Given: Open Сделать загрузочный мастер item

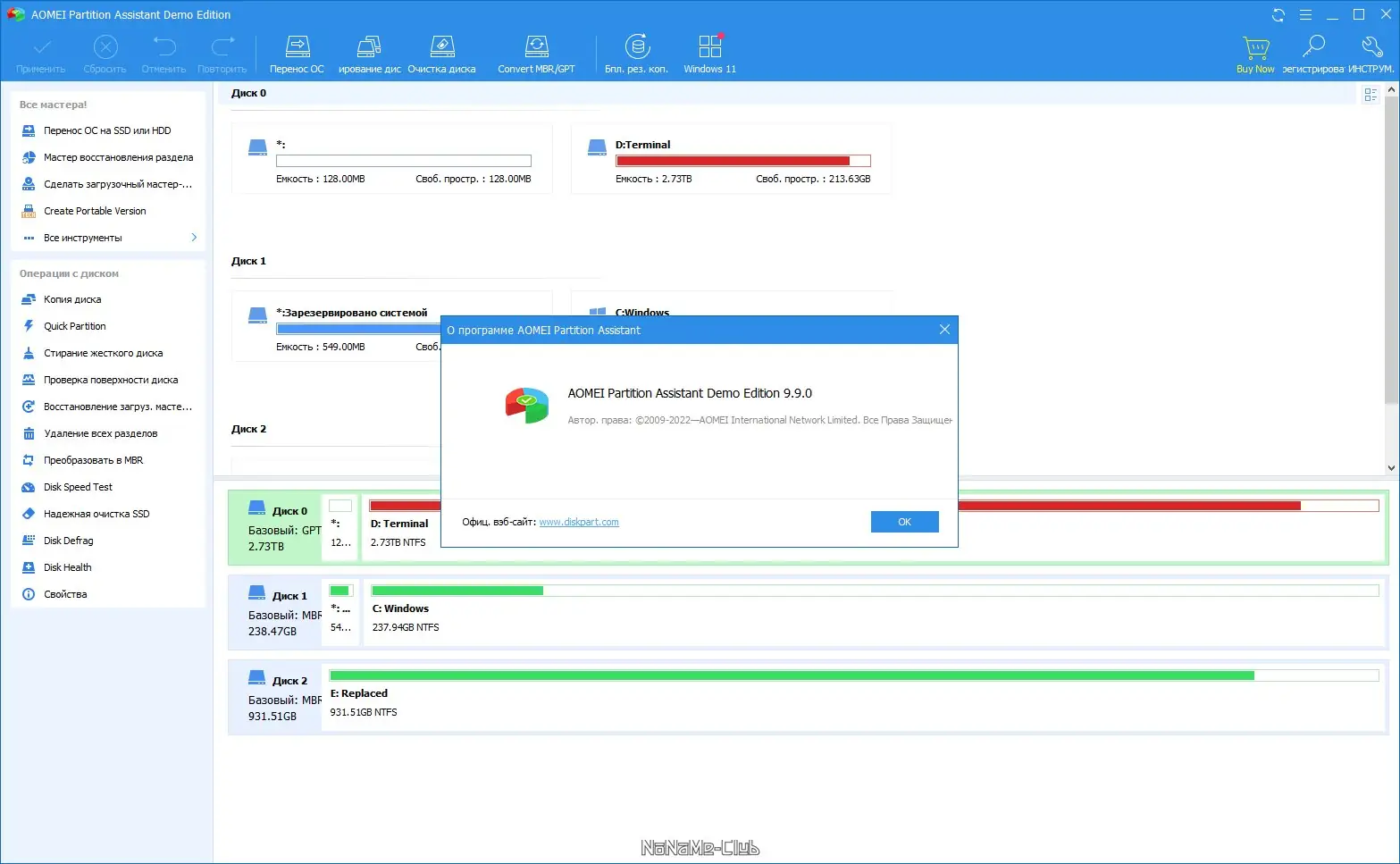Looking at the screenshot, I should [x=108, y=184].
